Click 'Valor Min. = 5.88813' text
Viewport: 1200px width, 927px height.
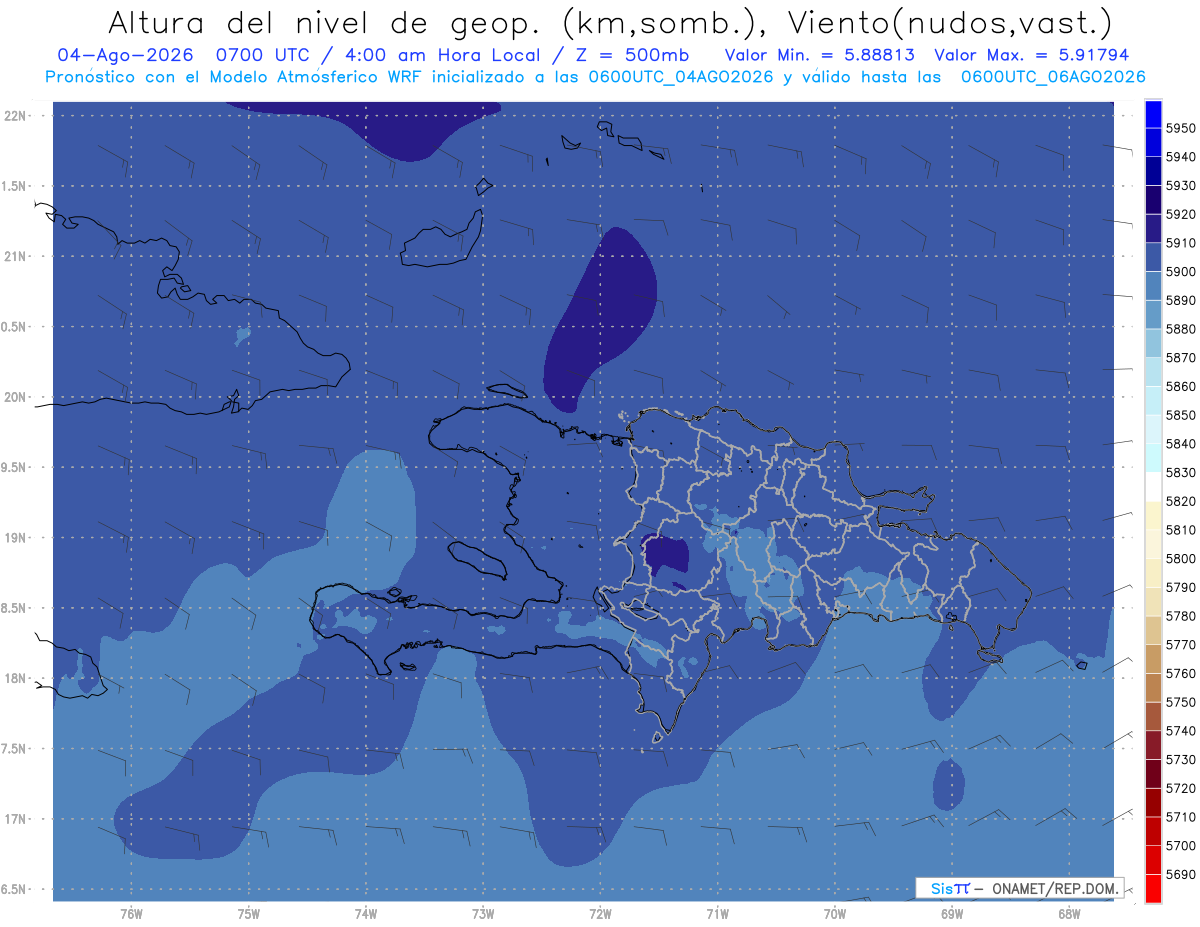820,55
